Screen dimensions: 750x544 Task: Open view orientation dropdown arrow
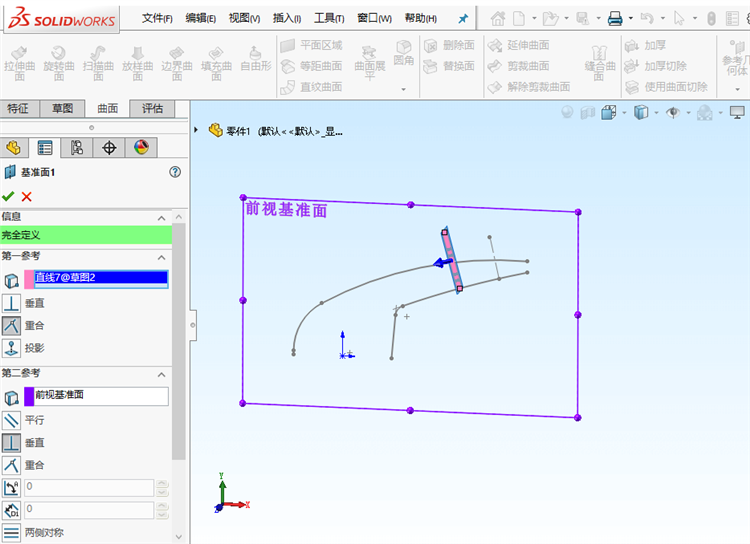[624, 113]
